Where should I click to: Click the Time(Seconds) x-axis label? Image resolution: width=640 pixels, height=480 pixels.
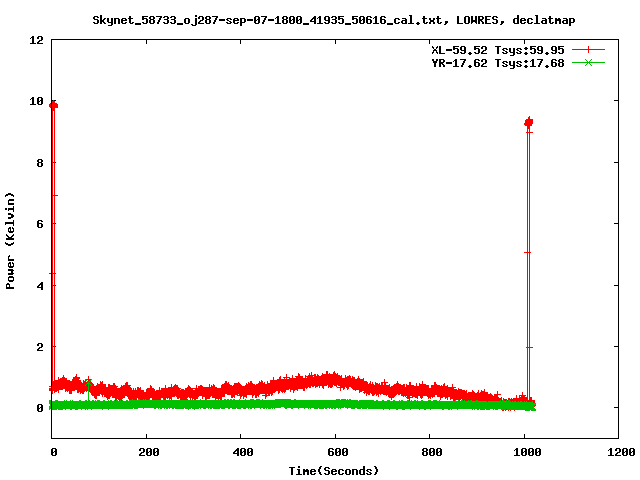[333, 471]
